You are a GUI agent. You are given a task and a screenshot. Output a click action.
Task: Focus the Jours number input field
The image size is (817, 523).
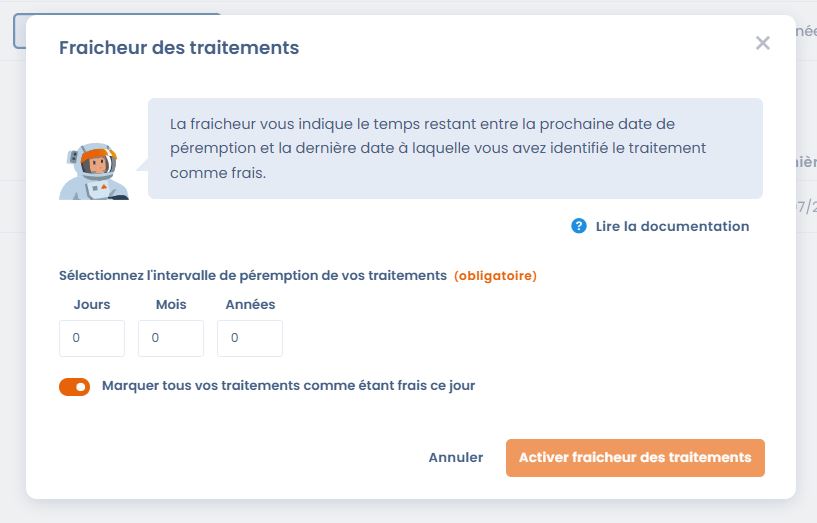tap(92, 339)
